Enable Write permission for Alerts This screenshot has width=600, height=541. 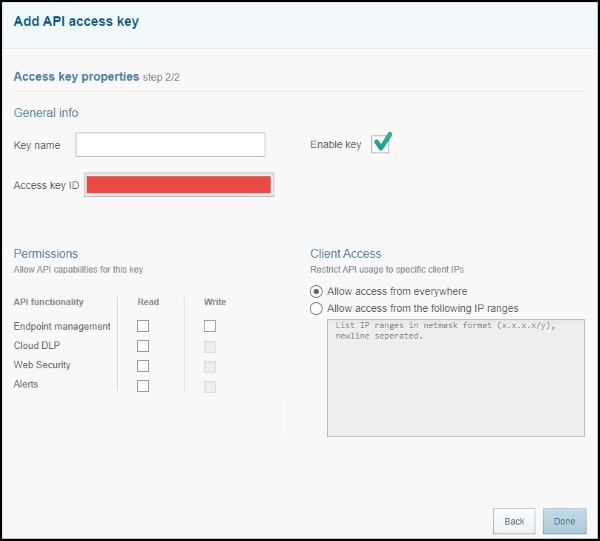click(210, 386)
